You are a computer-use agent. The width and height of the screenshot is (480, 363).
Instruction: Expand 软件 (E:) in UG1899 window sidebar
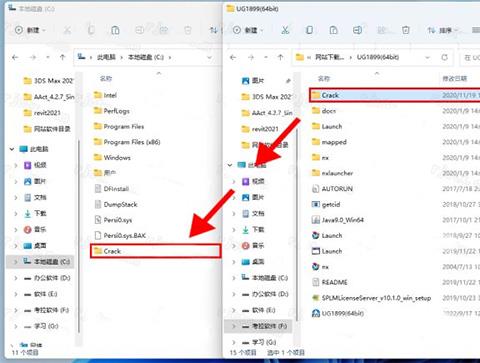click(234, 310)
